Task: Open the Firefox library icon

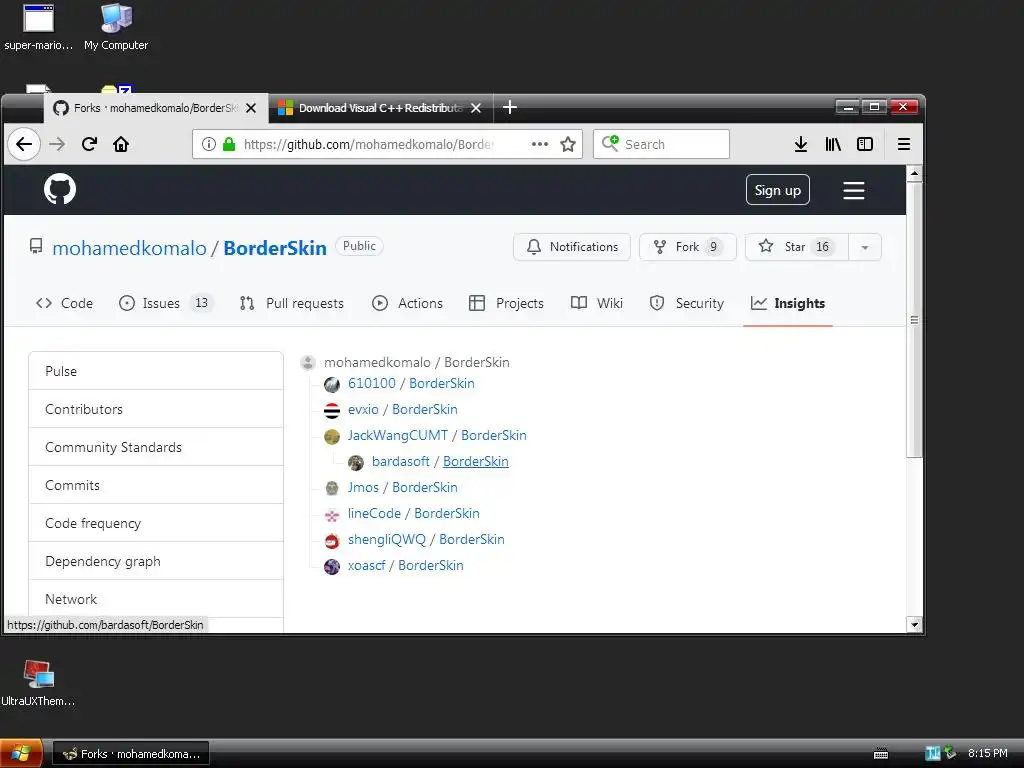Action: coord(833,144)
